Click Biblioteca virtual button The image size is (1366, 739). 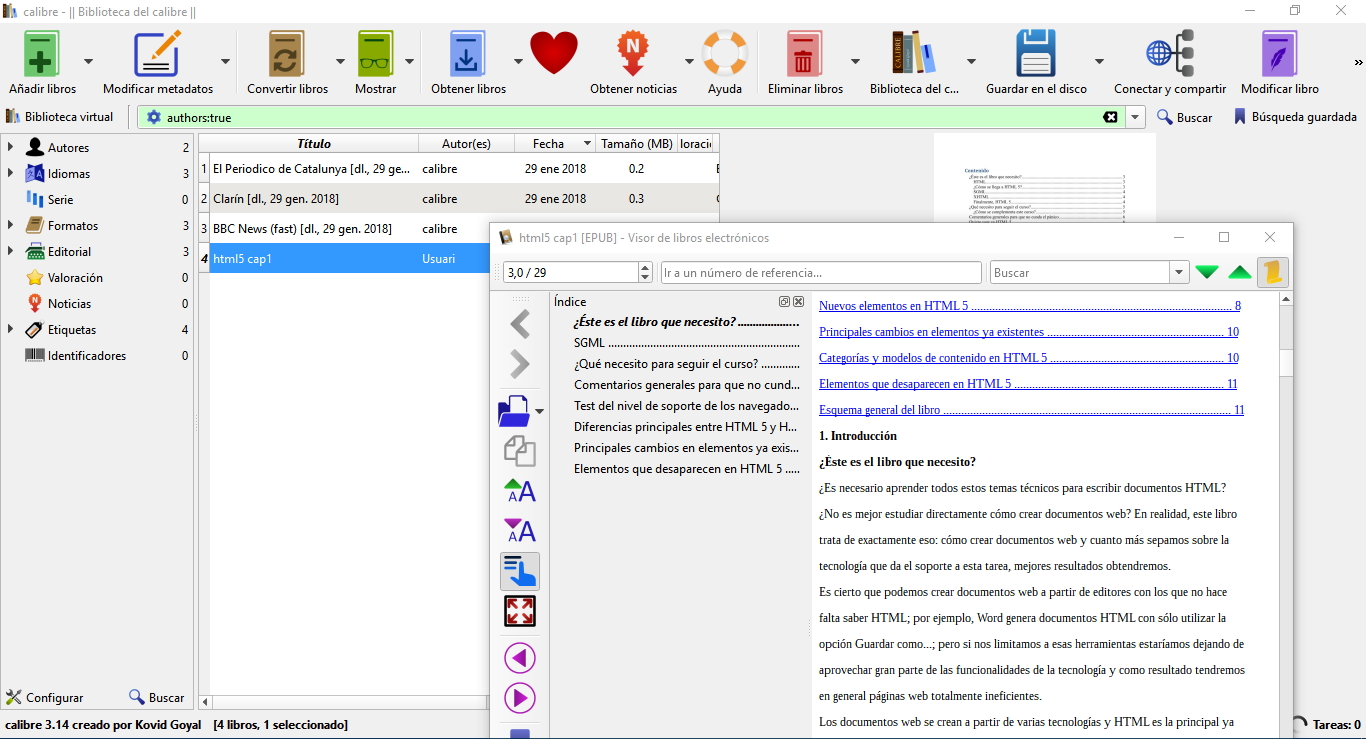(61, 116)
